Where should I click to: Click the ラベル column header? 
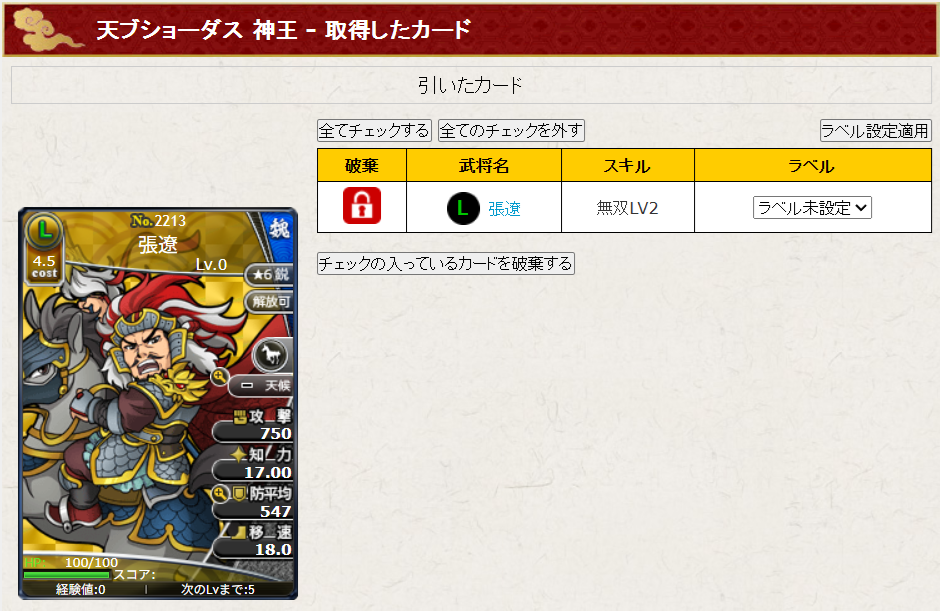click(812, 165)
